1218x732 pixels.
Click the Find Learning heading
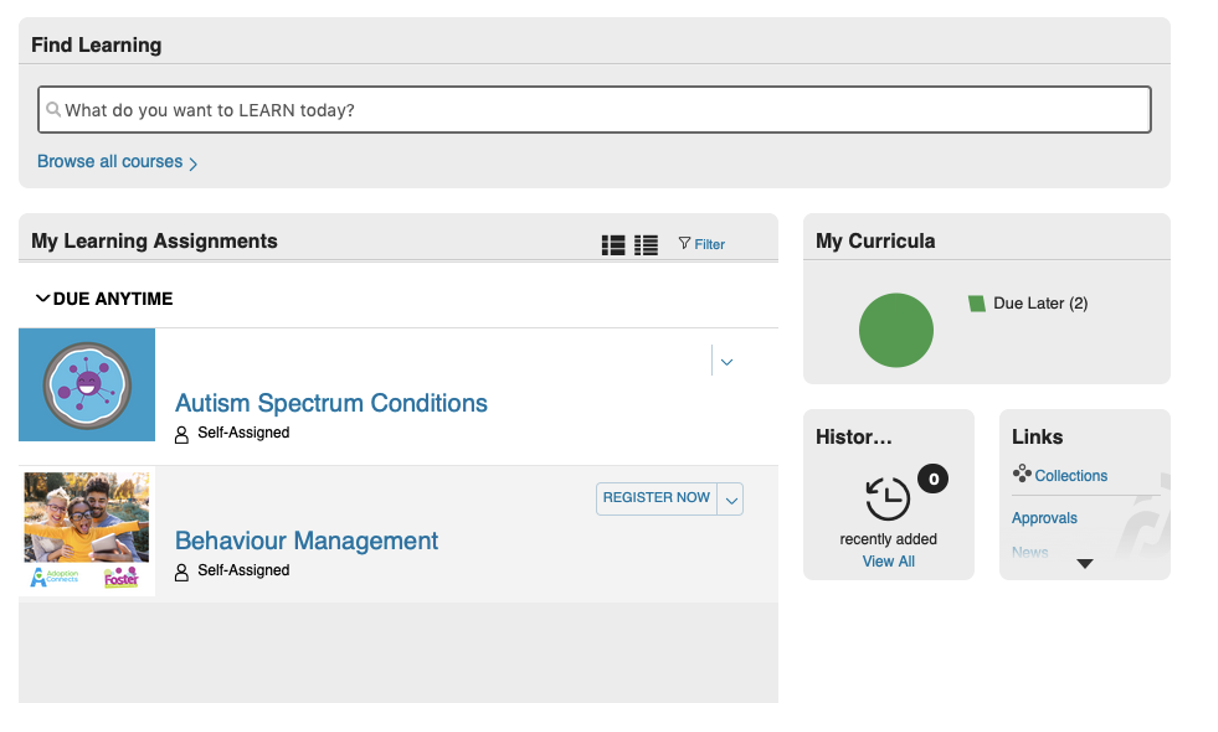tap(96, 45)
